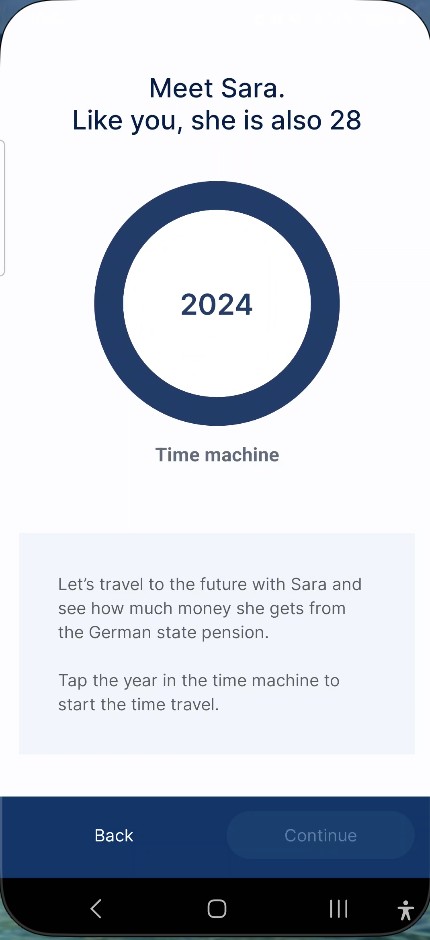Go to the previous step with Back
Screen dimensions: 430x940
[114, 835]
